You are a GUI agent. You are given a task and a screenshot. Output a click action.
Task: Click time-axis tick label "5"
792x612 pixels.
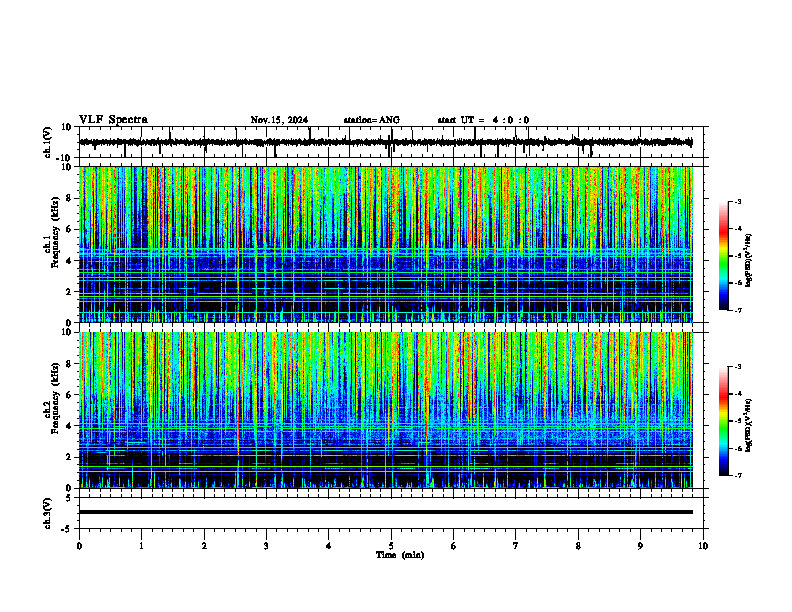click(391, 546)
